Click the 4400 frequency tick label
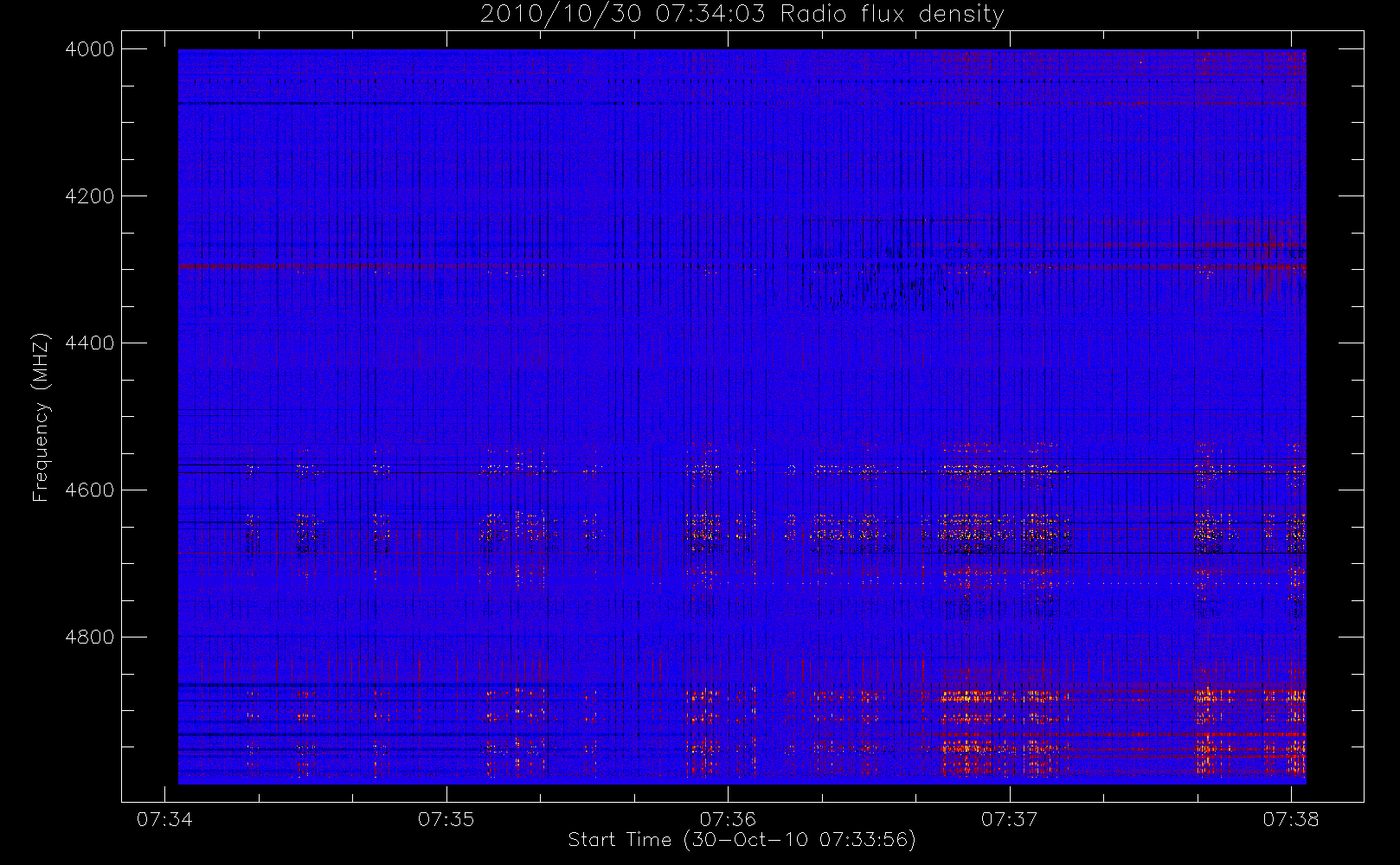 click(90, 343)
